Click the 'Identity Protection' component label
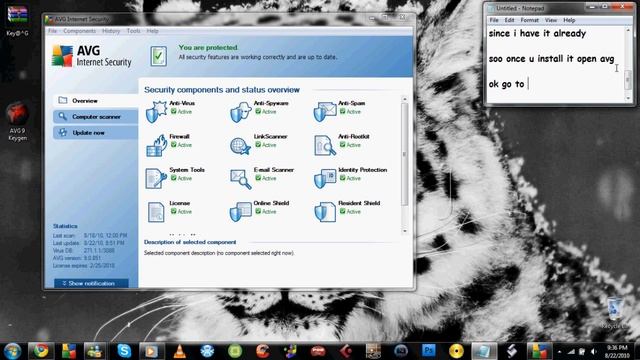 coord(362,170)
